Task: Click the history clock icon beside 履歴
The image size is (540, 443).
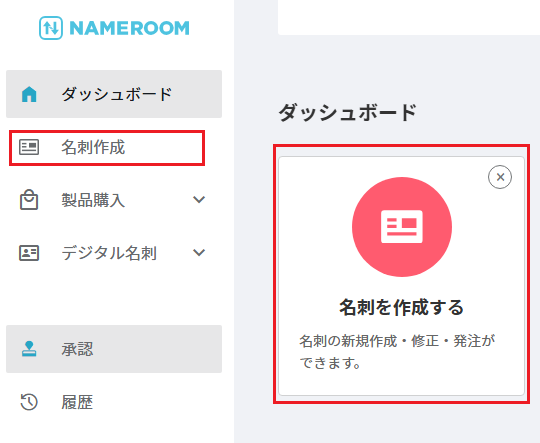Action: [x=29, y=402]
